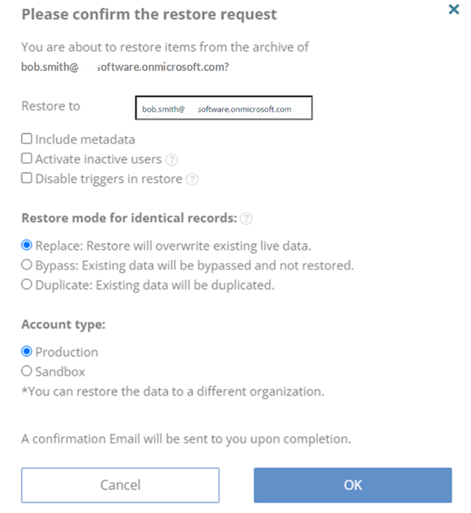Click the 'Please confirm the restore request' title
The height and width of the screenshot is (513, 471).
[149, 15]
